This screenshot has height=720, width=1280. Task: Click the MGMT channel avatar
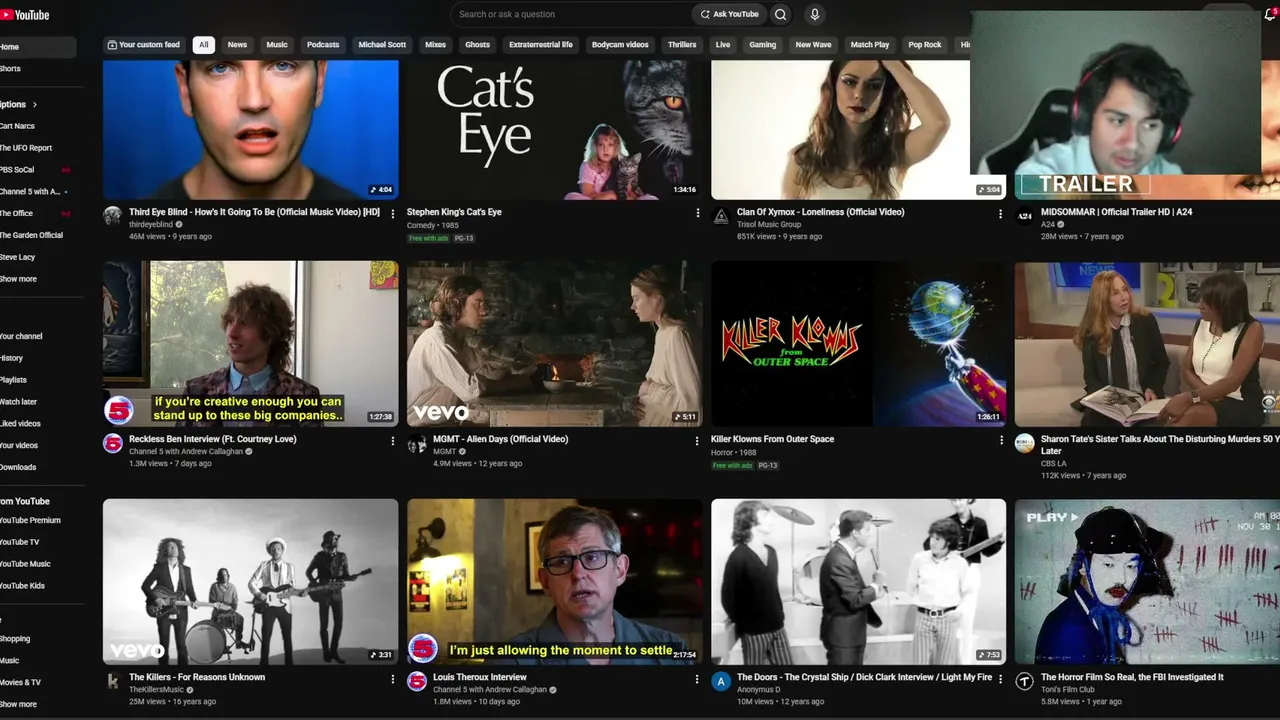(x=417, y=443)
